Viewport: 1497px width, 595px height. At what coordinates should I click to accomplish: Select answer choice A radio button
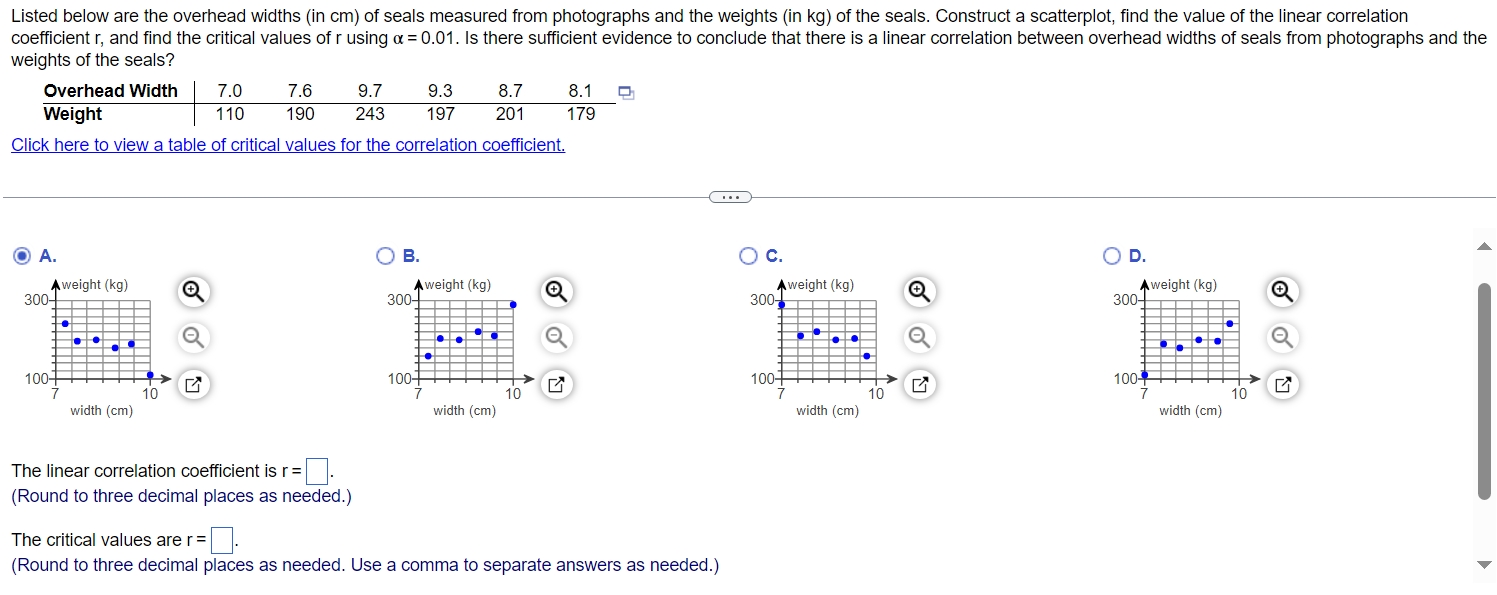click(x=20, y=256)
